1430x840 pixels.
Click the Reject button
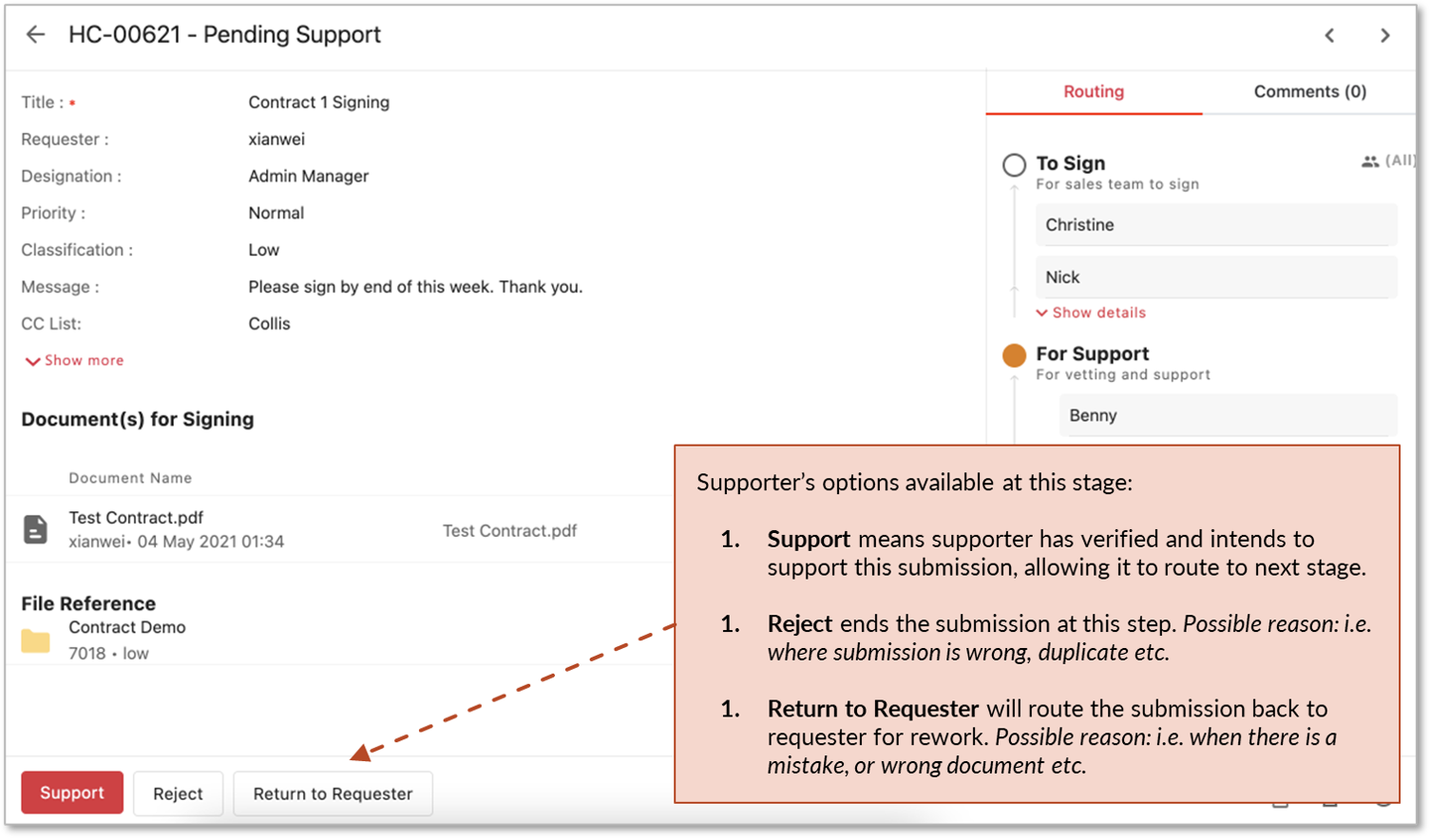[x=178, y=793]
